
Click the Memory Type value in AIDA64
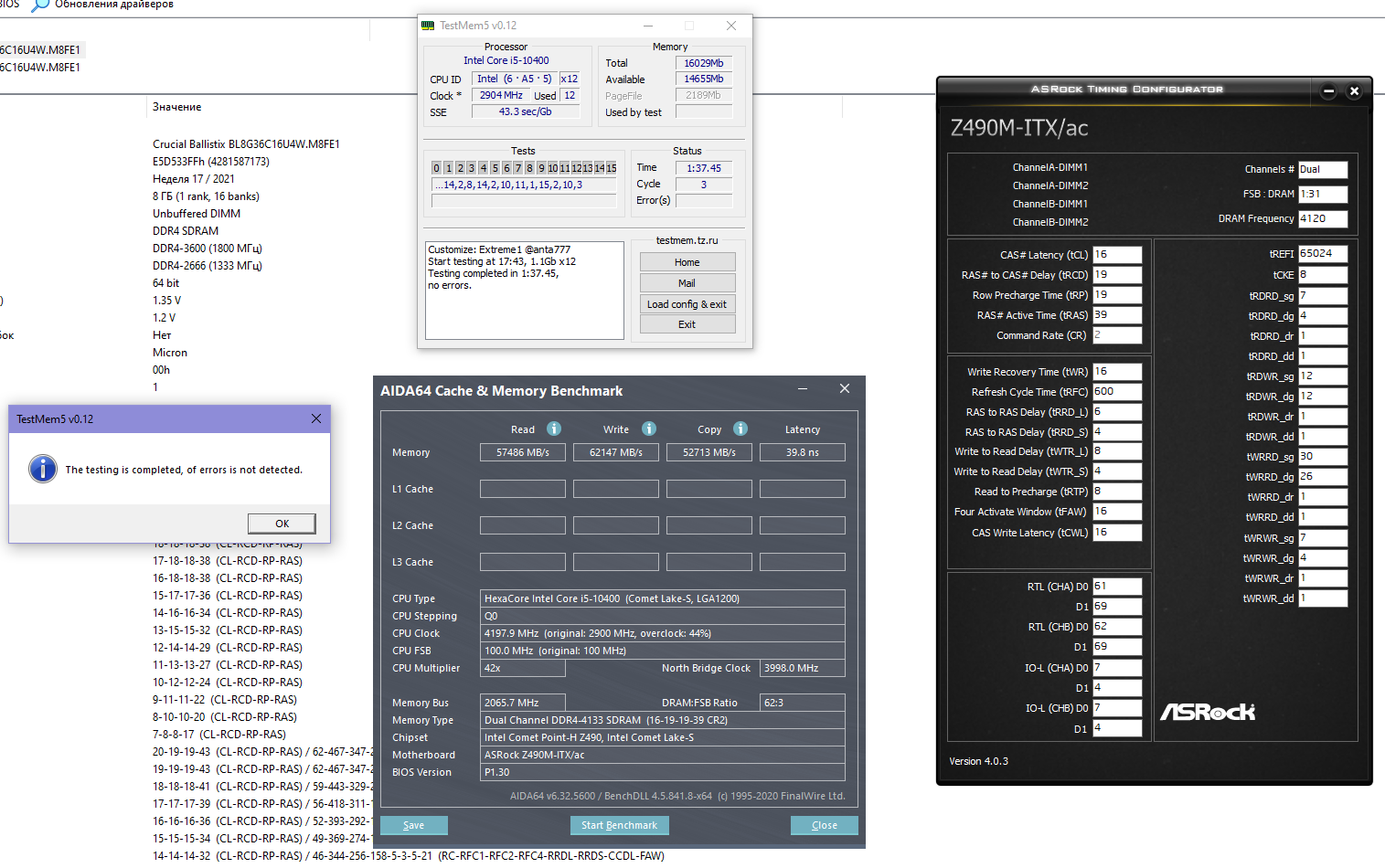[x=663, y=720]
